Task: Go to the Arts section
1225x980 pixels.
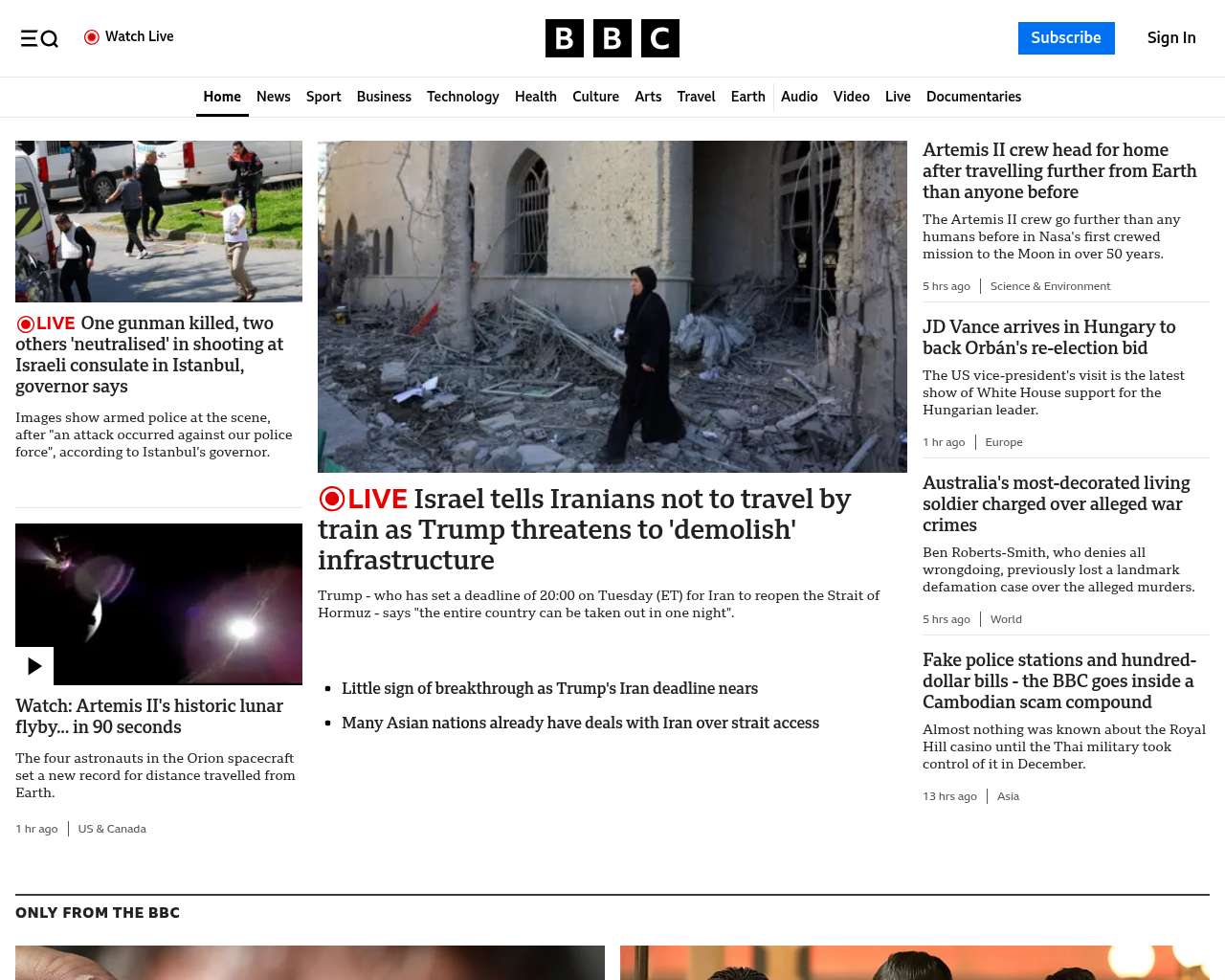Action: click(648, 97)
